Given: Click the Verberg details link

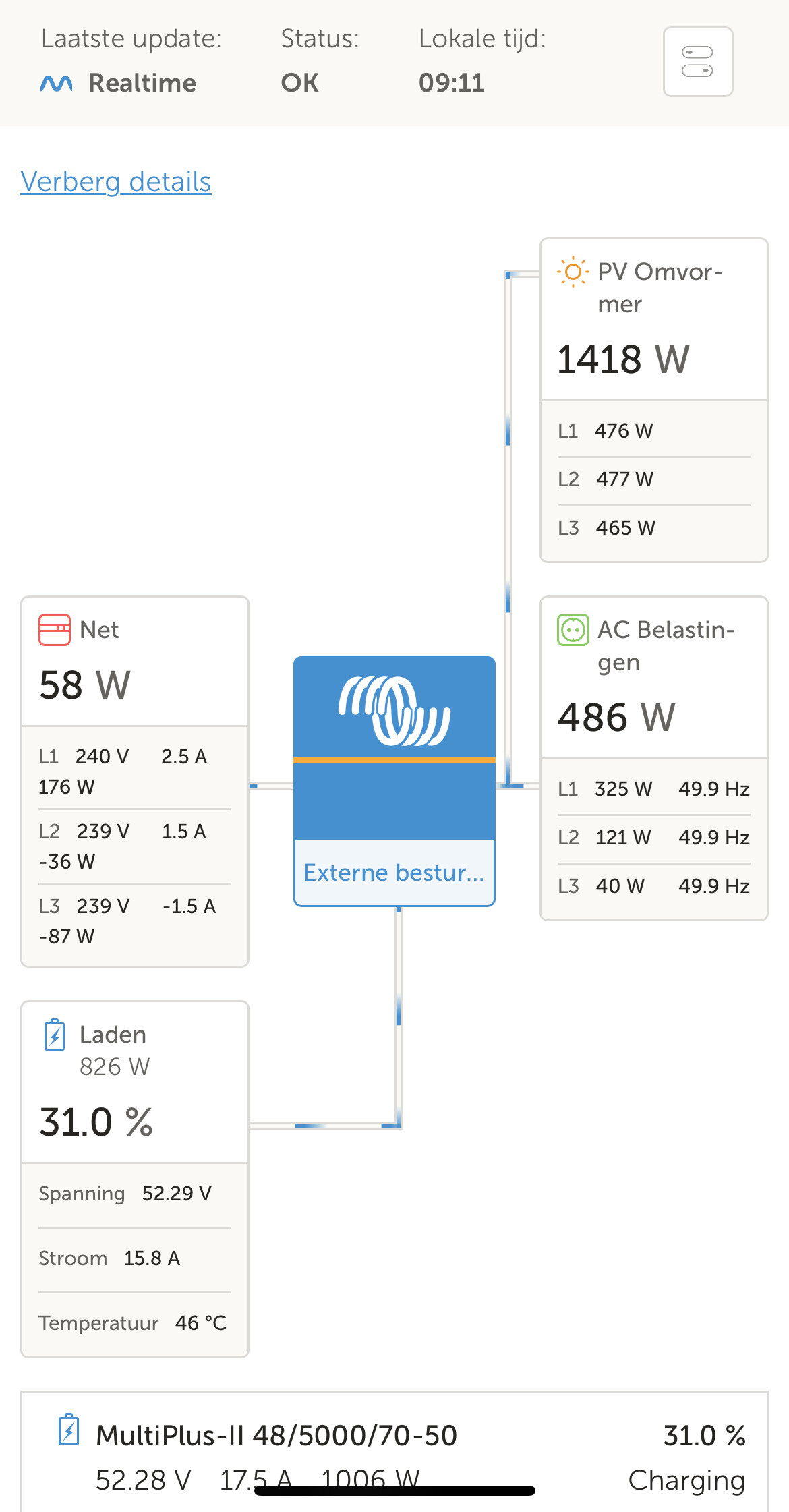Looking at the screenshot, I should coord(116,182).
